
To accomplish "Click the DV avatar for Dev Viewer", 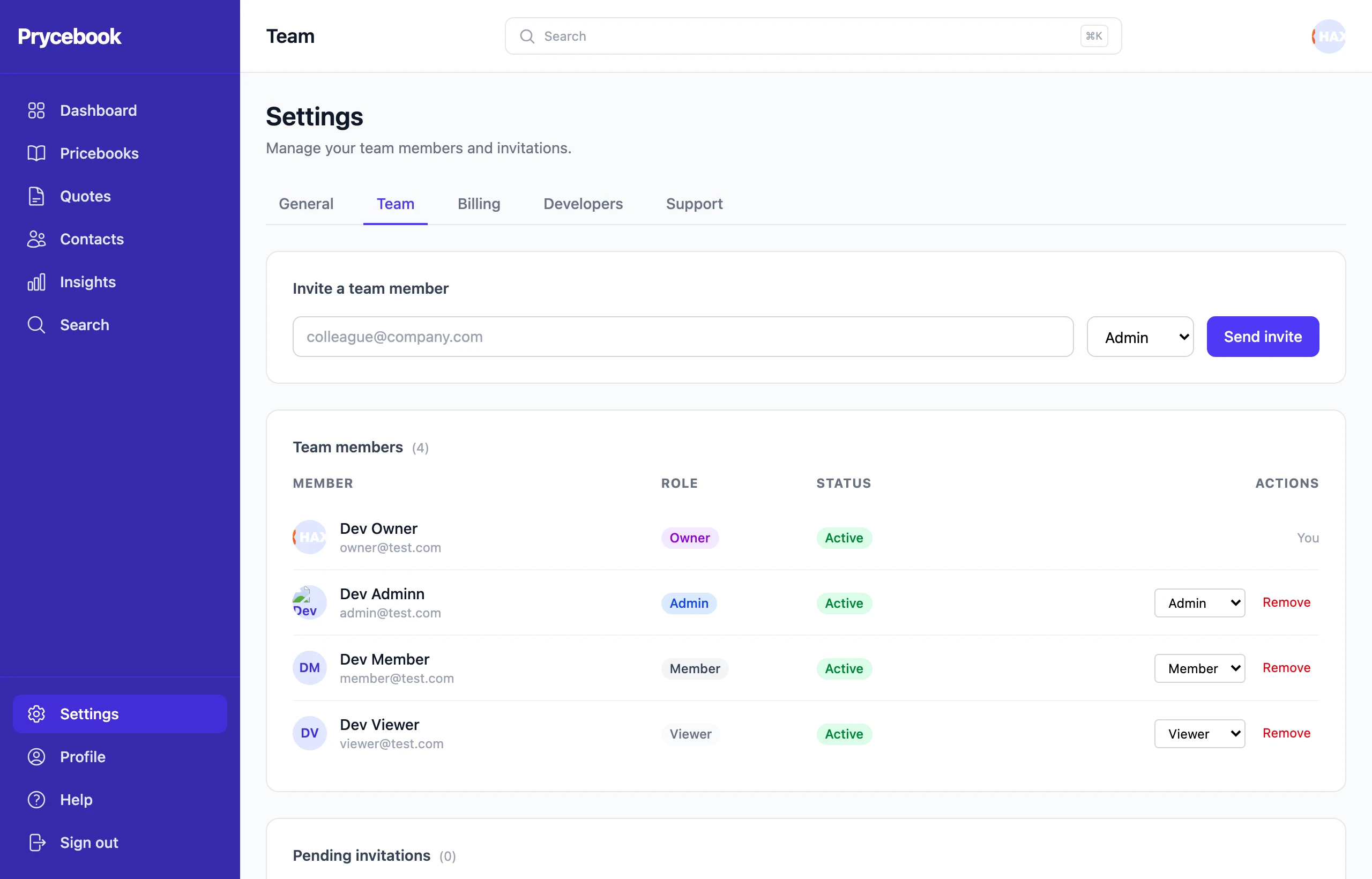I will point(309,733).
